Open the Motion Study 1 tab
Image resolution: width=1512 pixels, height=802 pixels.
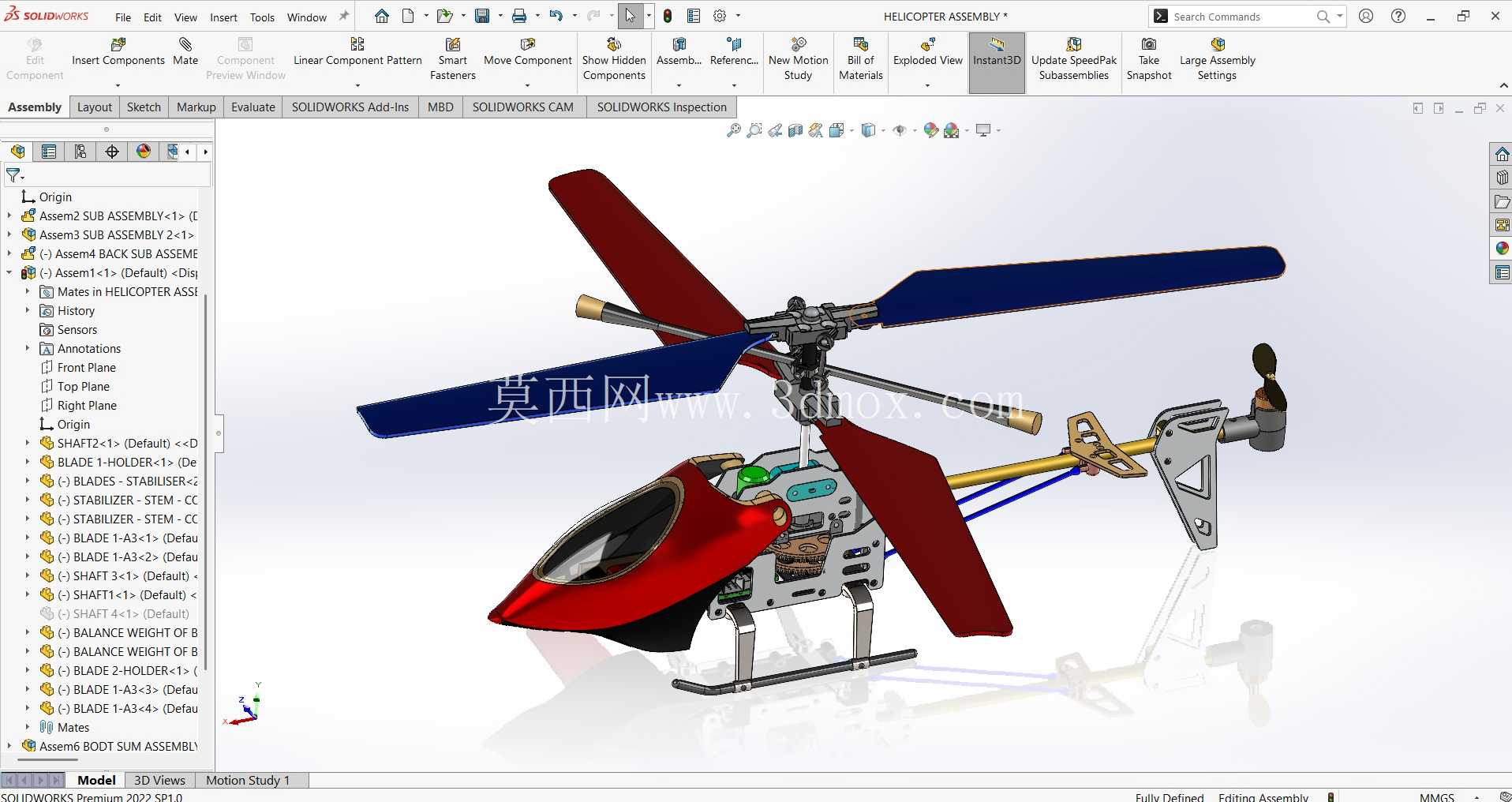248,780
